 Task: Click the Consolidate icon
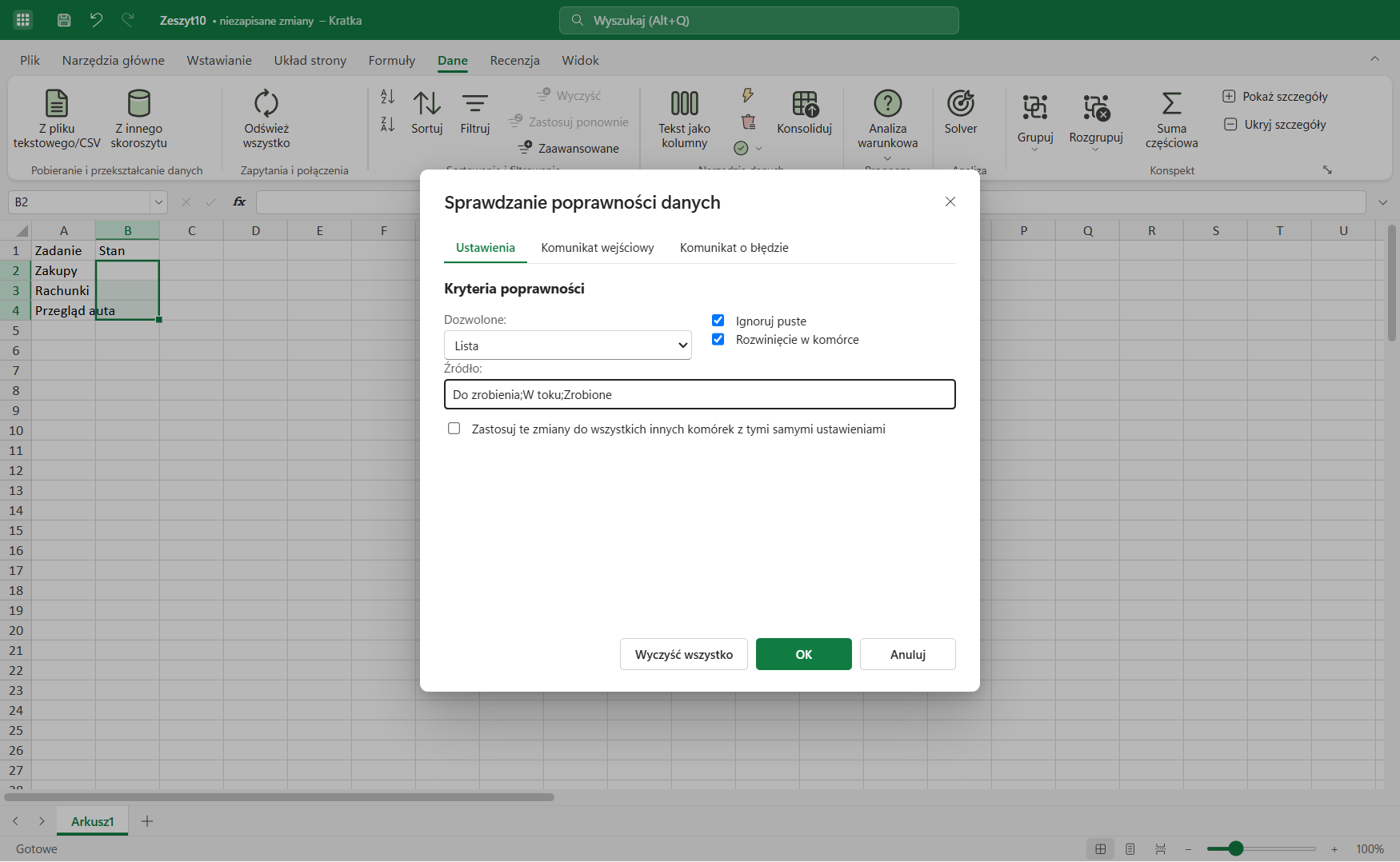[x=805, y=103]
